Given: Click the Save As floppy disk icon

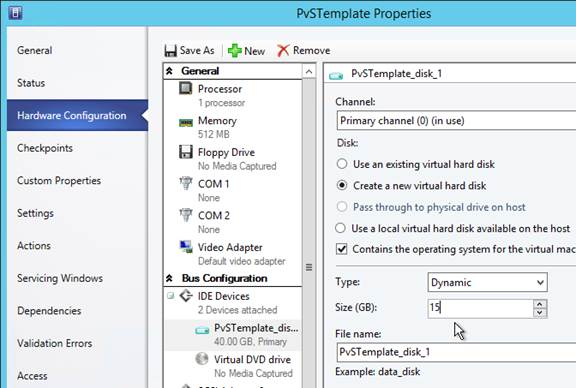Looking at the screenshot, I should pos(170,51).
